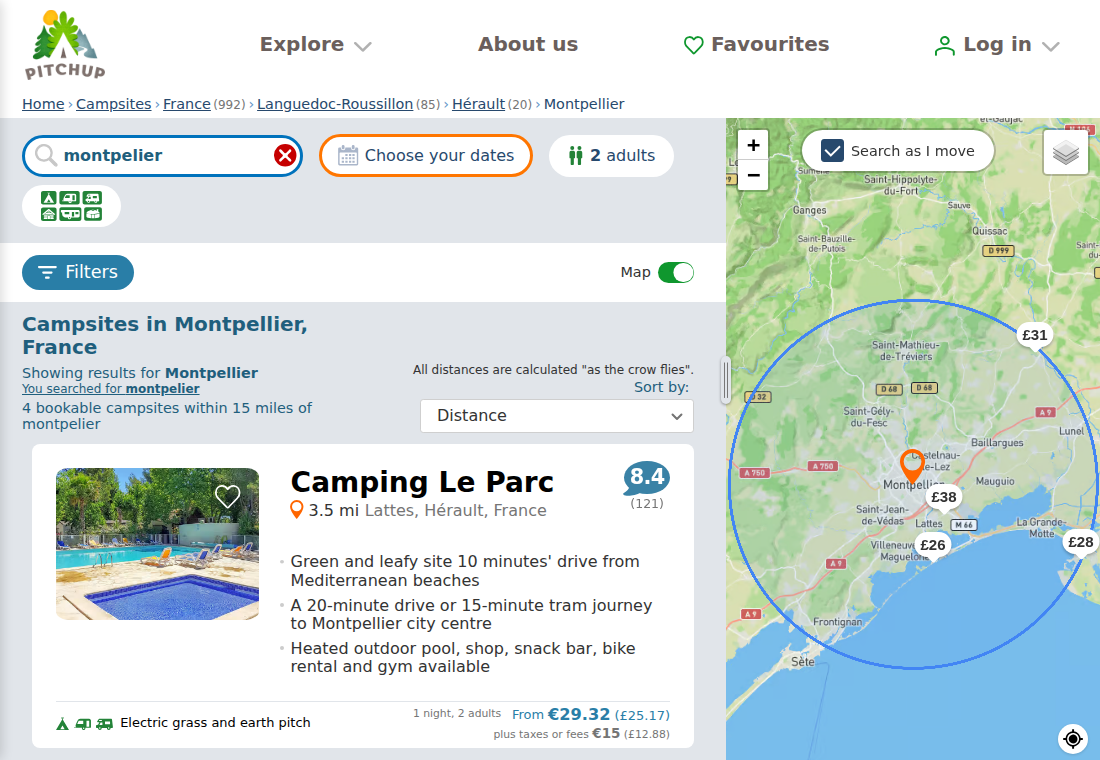
Task: Toggle the Map switch off
Action: click(676, 272)
